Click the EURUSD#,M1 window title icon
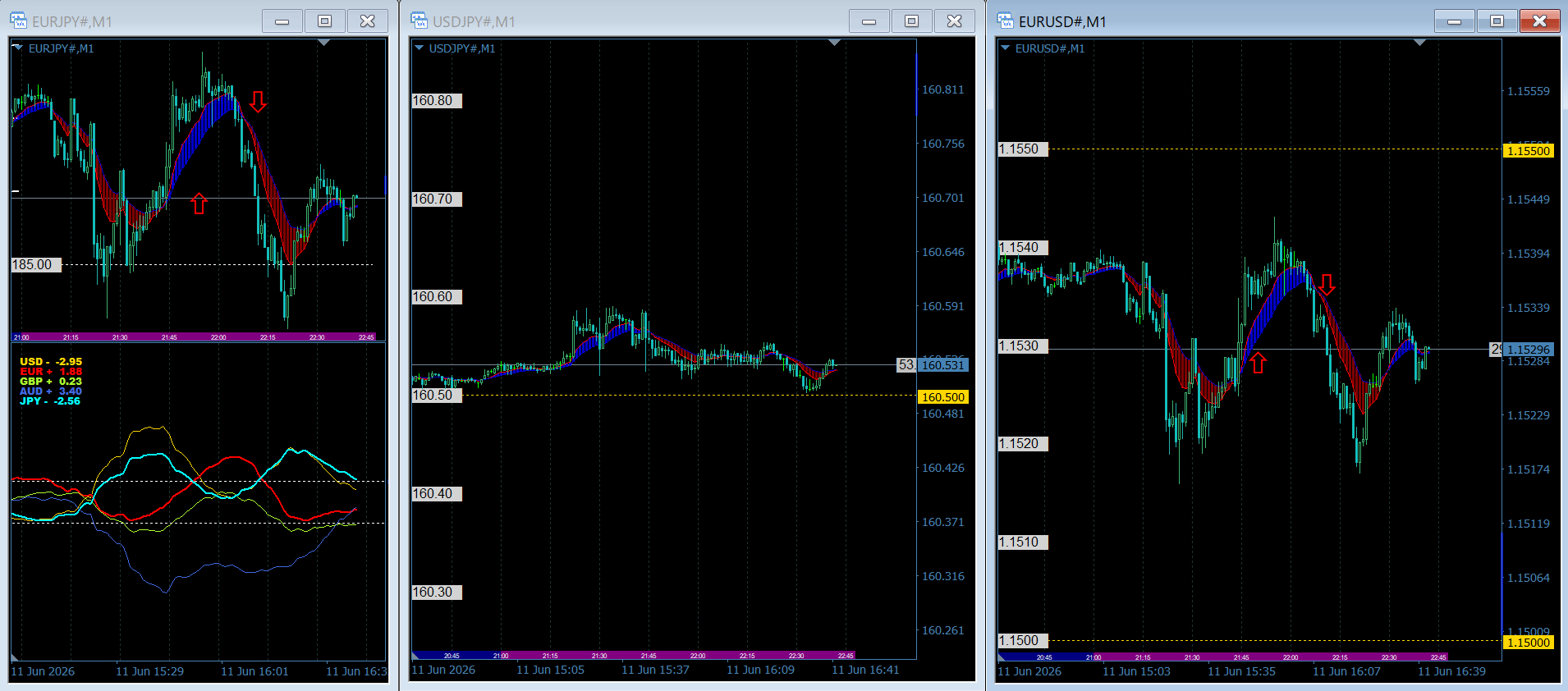The height and width of the screenshot is (691, 1568). 1005,21
